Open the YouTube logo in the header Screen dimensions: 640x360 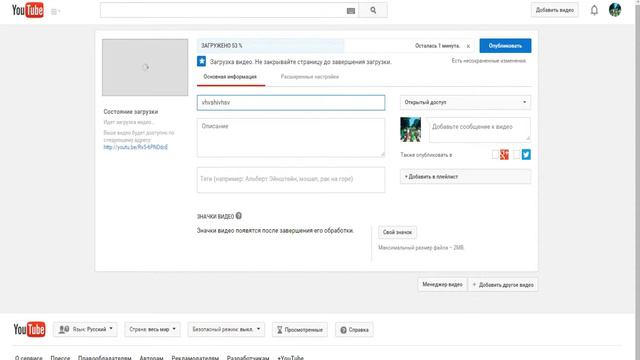point(28,10)
